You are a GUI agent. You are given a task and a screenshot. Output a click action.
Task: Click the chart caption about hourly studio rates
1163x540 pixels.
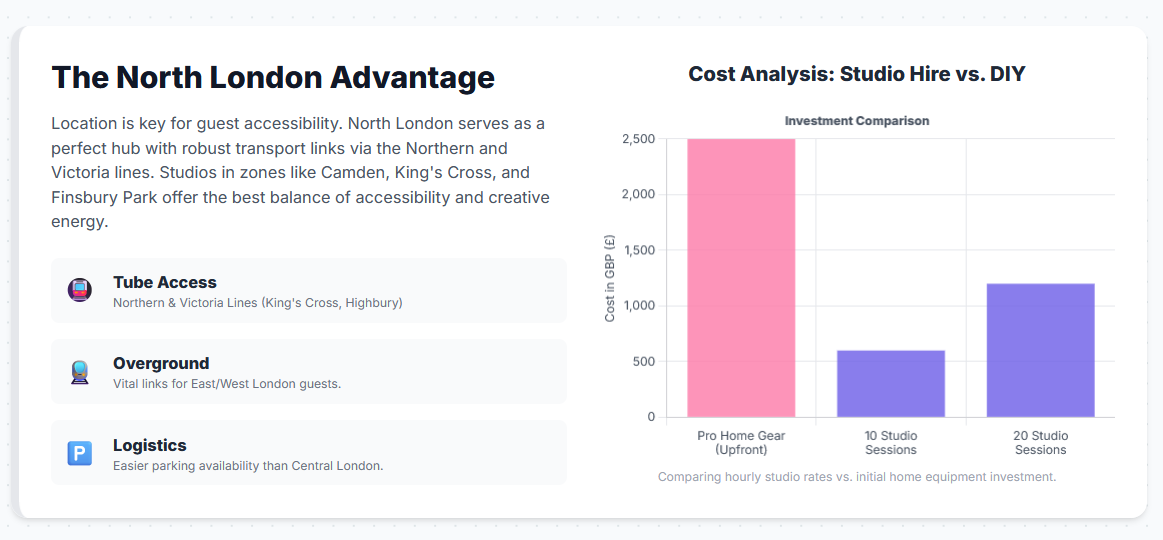point(857,476)
